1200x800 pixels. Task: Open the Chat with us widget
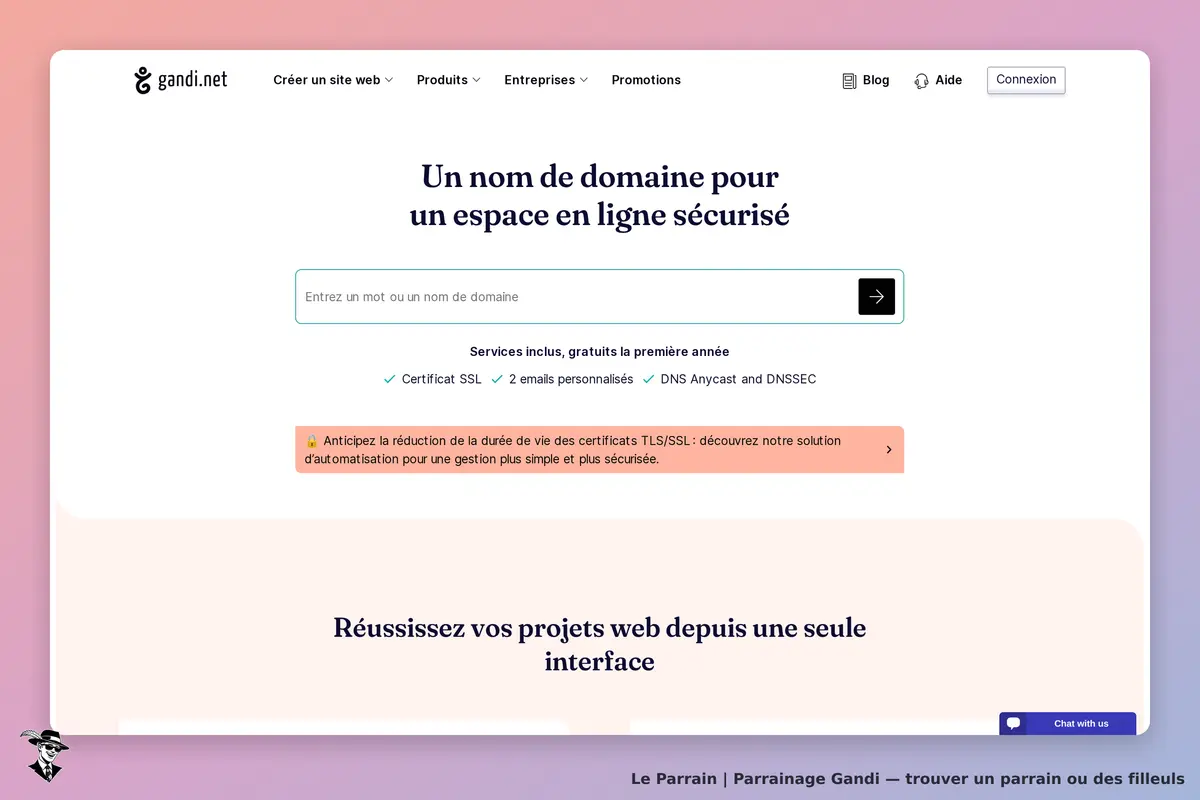(x=1067, y=723)
